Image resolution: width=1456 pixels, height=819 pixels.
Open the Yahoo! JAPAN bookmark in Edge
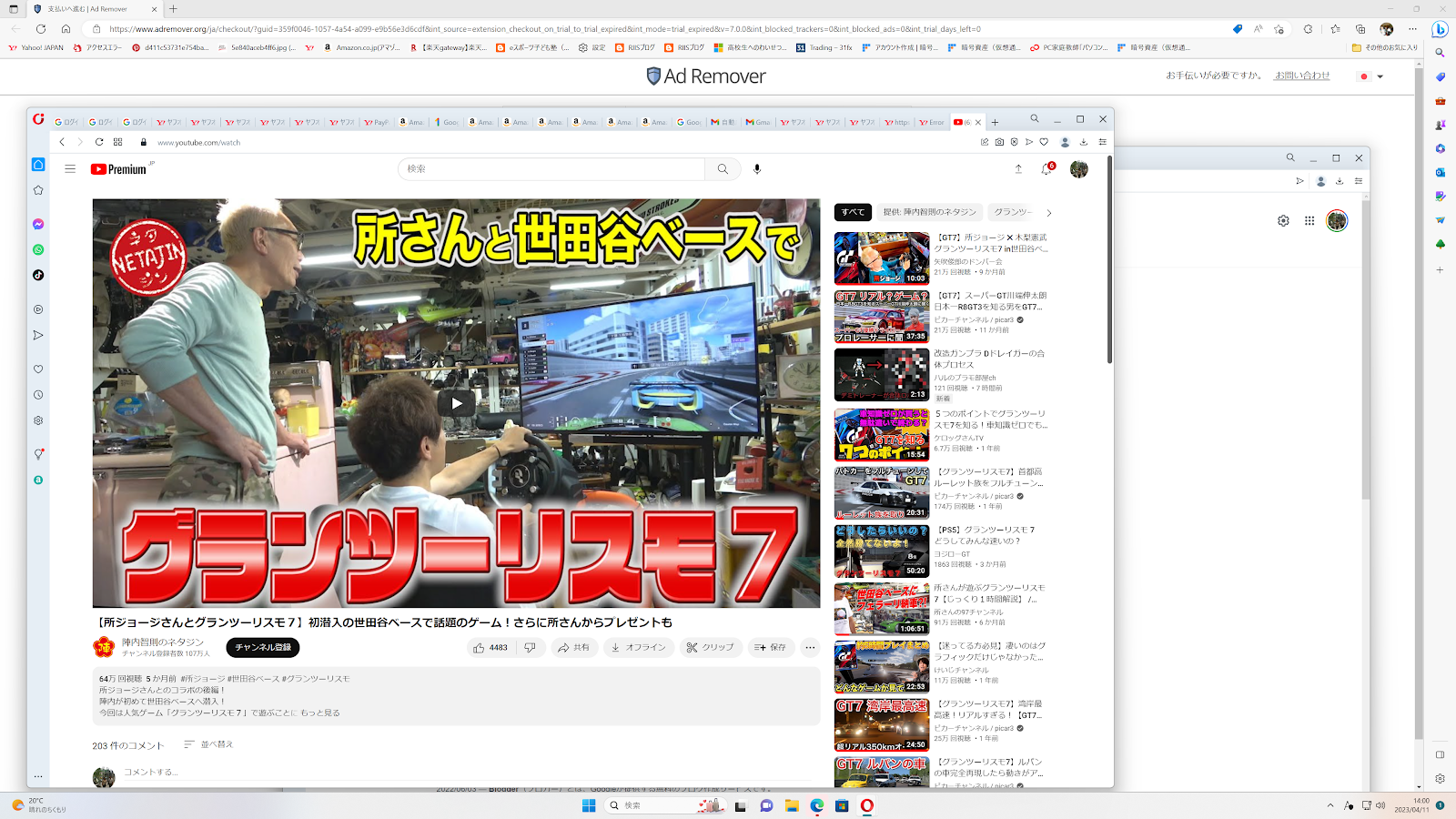click(x=35, y=47)
